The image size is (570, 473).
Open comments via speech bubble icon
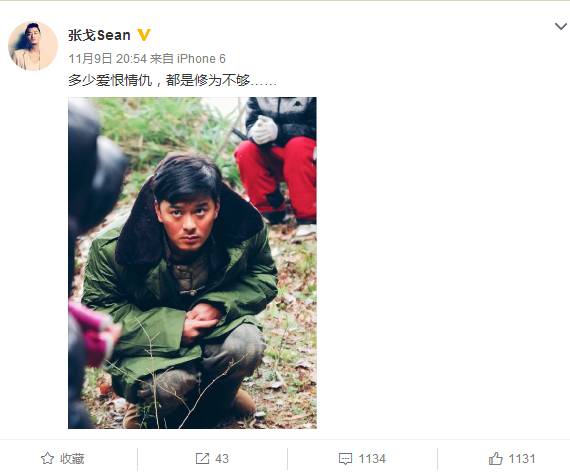tap(345, 459)
